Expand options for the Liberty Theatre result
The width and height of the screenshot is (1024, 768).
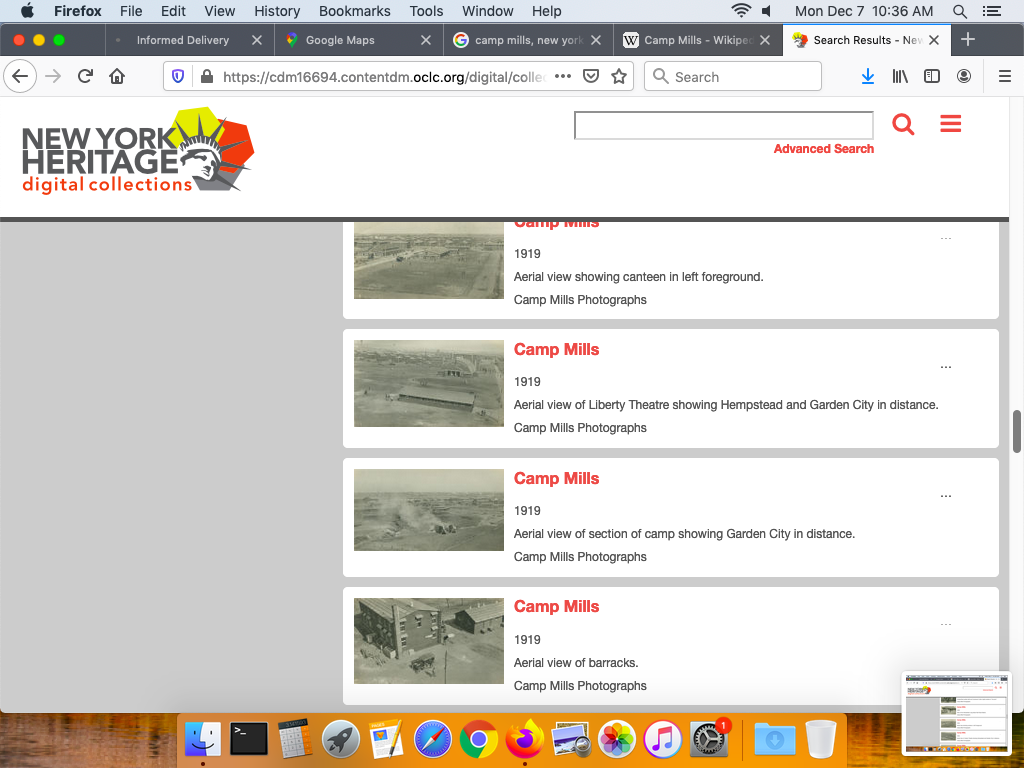point(946,367)
